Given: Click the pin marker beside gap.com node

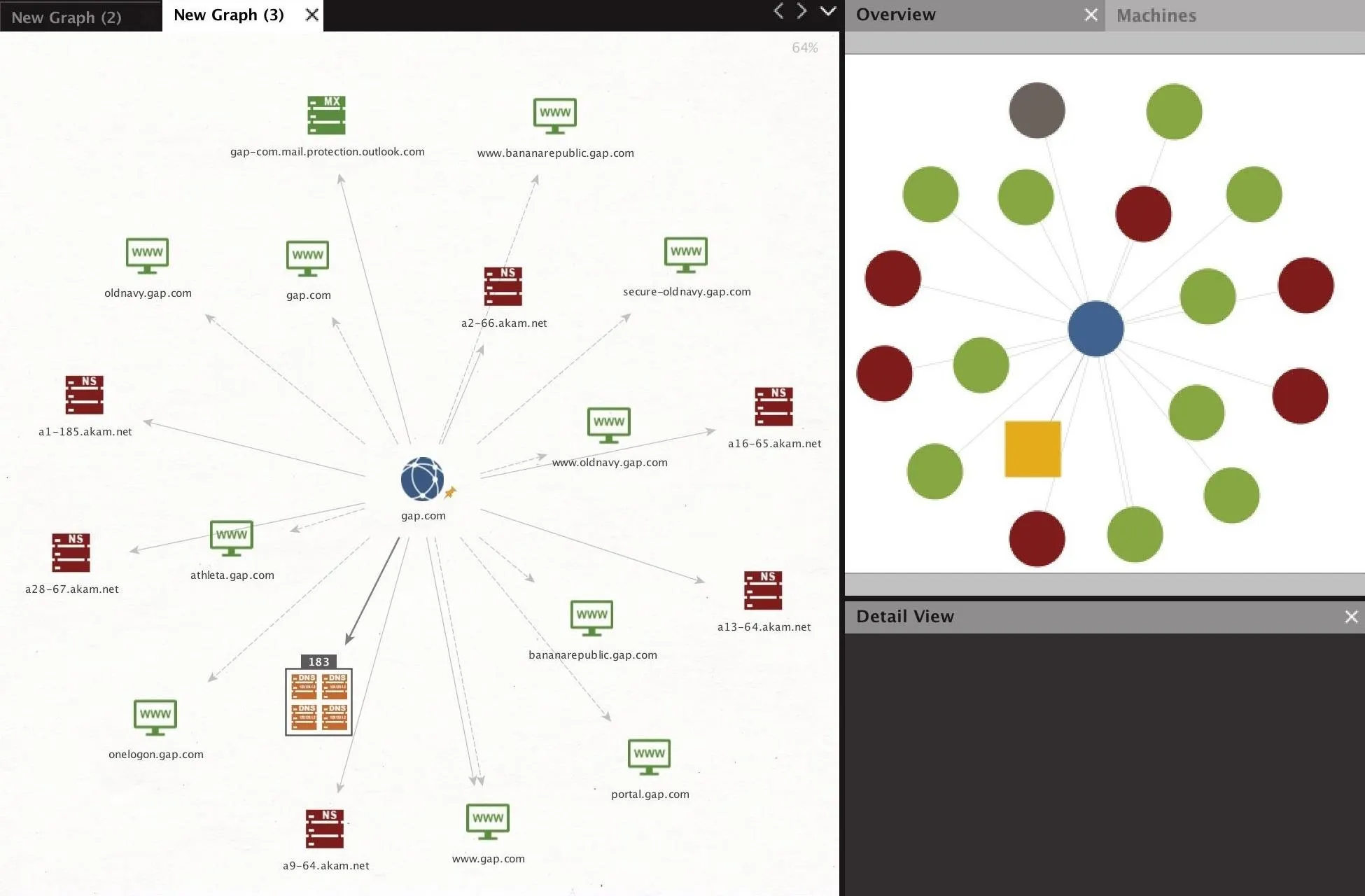Looking at the screenshot, I should [x=450, y=492].
